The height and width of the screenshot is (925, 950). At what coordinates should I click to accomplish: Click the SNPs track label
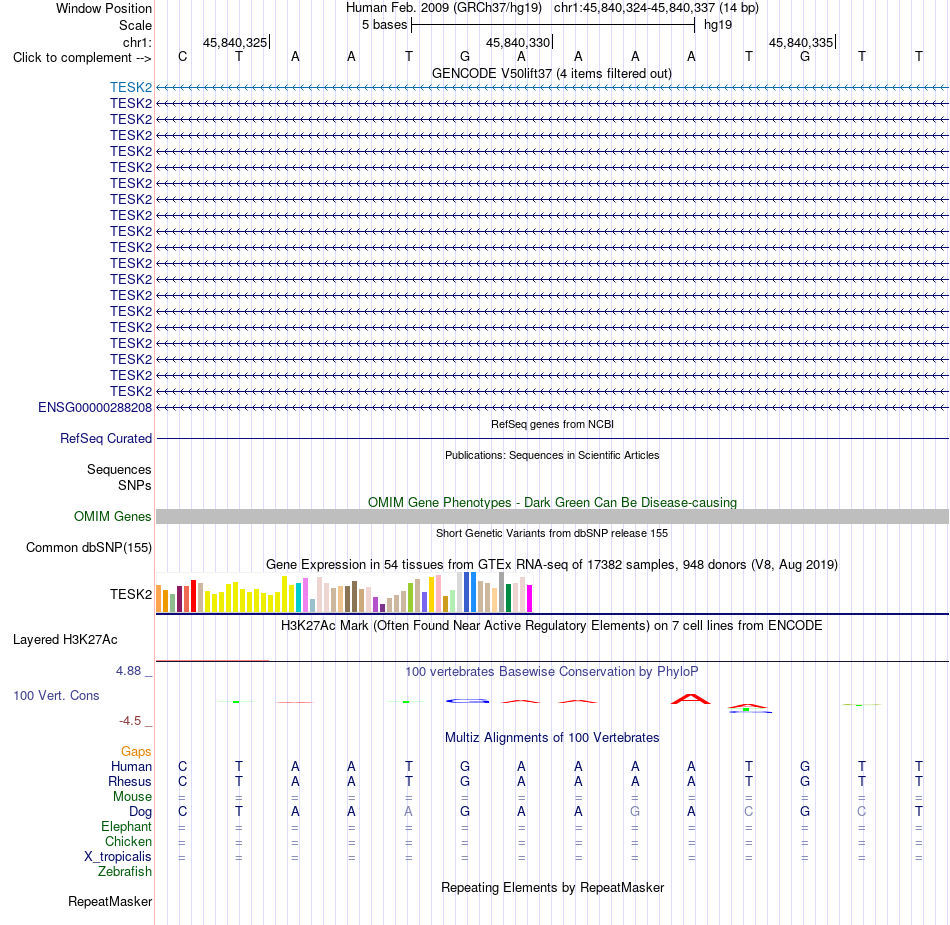tap(135, 485)
